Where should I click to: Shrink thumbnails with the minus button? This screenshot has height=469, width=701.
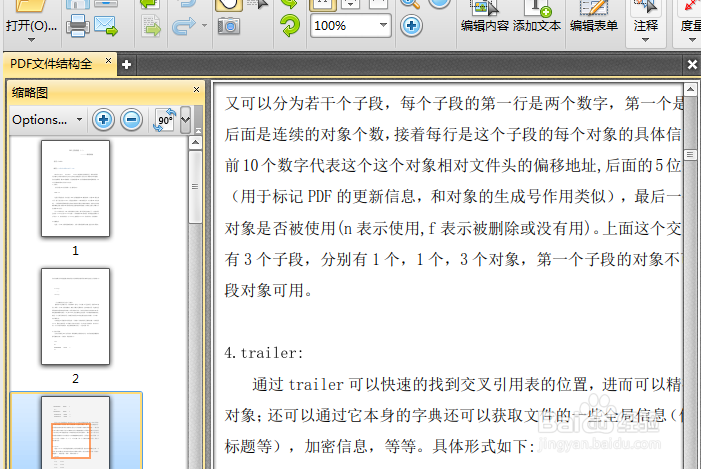(x=131, y=120)
